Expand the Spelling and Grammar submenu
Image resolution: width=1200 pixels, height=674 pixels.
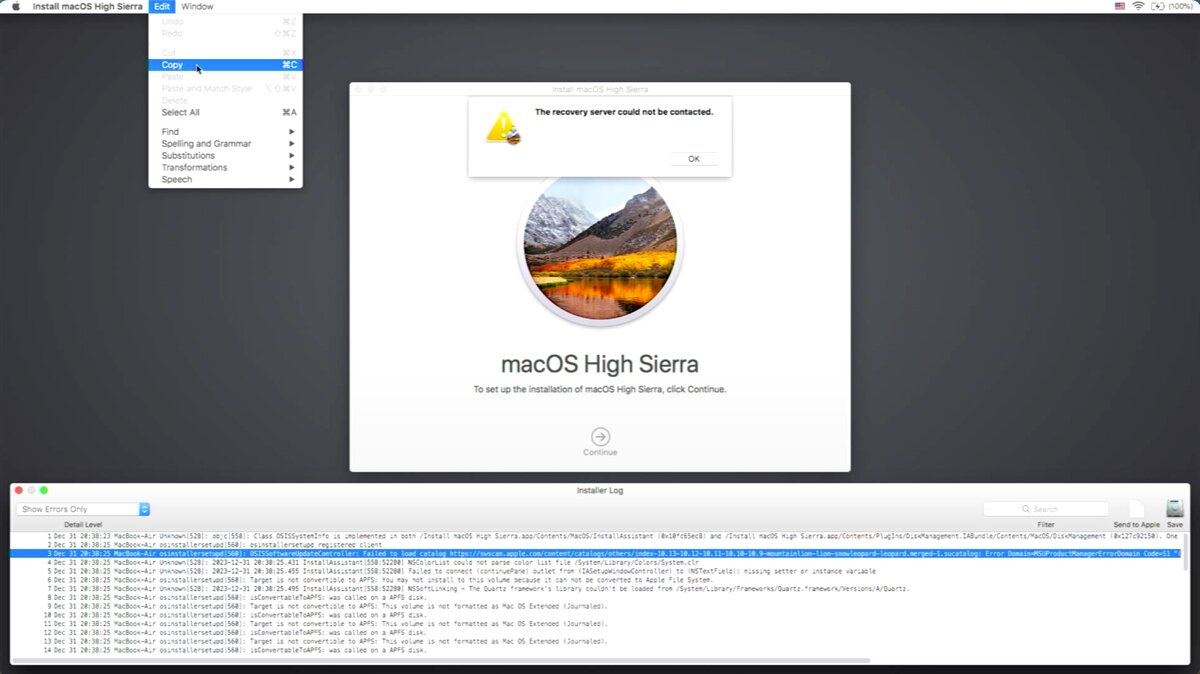(225, 144)
